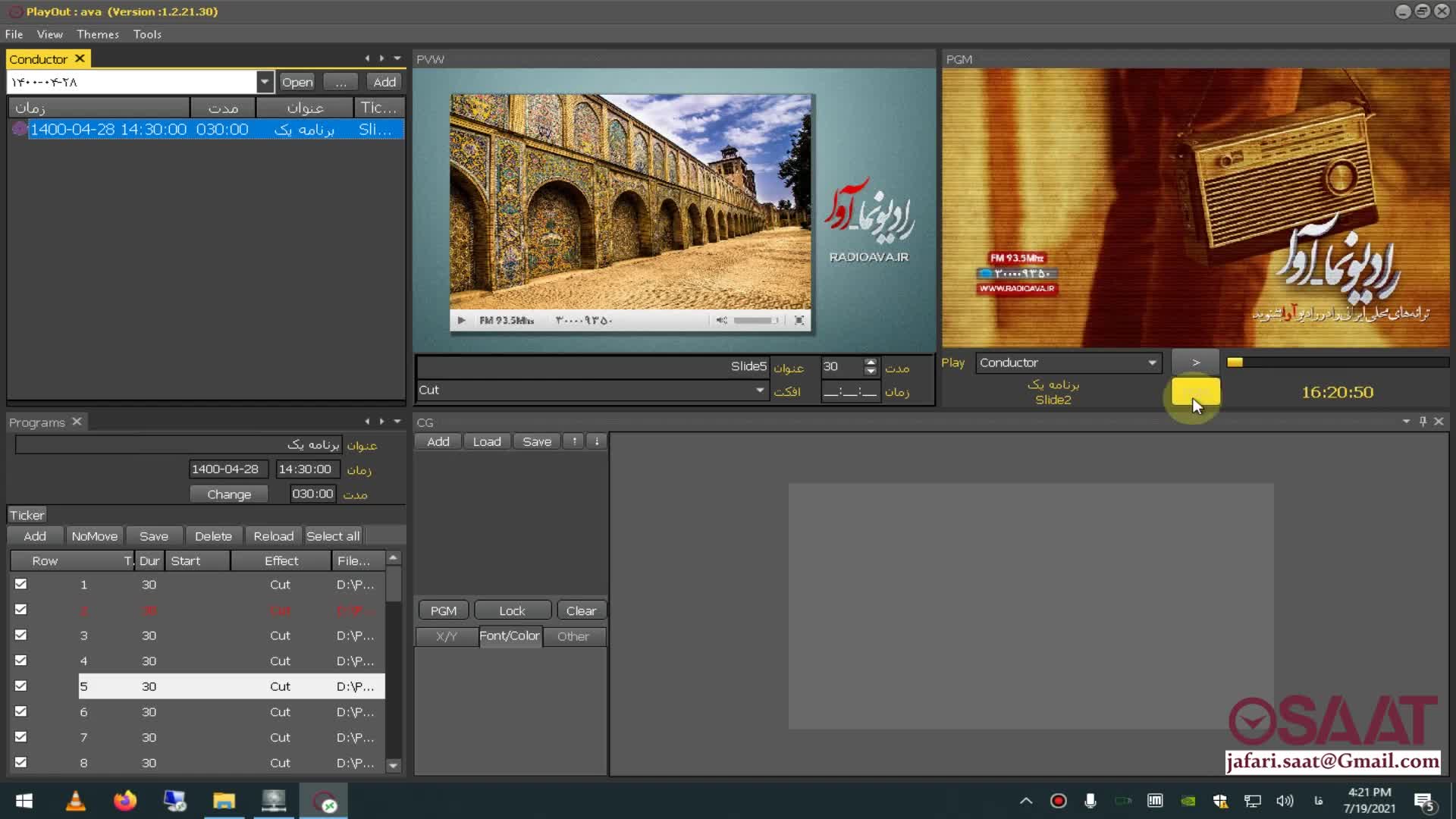Viewport: 1456px width, 819px height.
Task: Open the Themes menu
Action: (98, 34)
